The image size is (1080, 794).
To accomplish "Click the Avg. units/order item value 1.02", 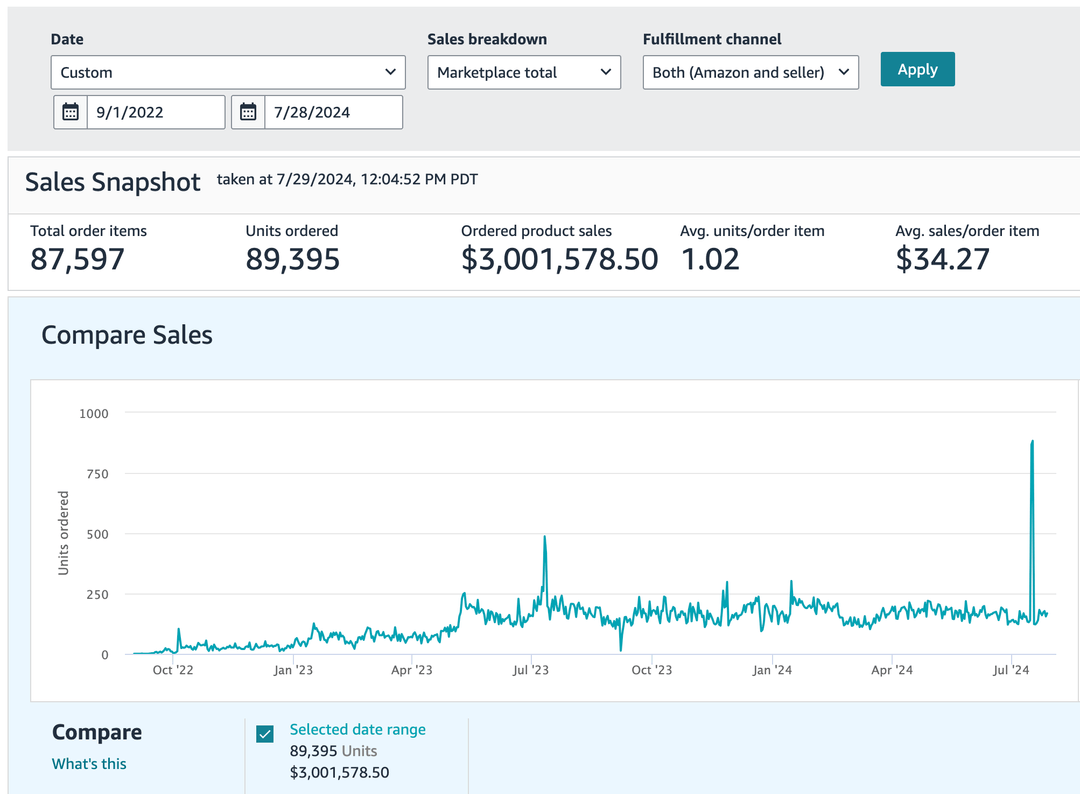I will tap(710, 260).
